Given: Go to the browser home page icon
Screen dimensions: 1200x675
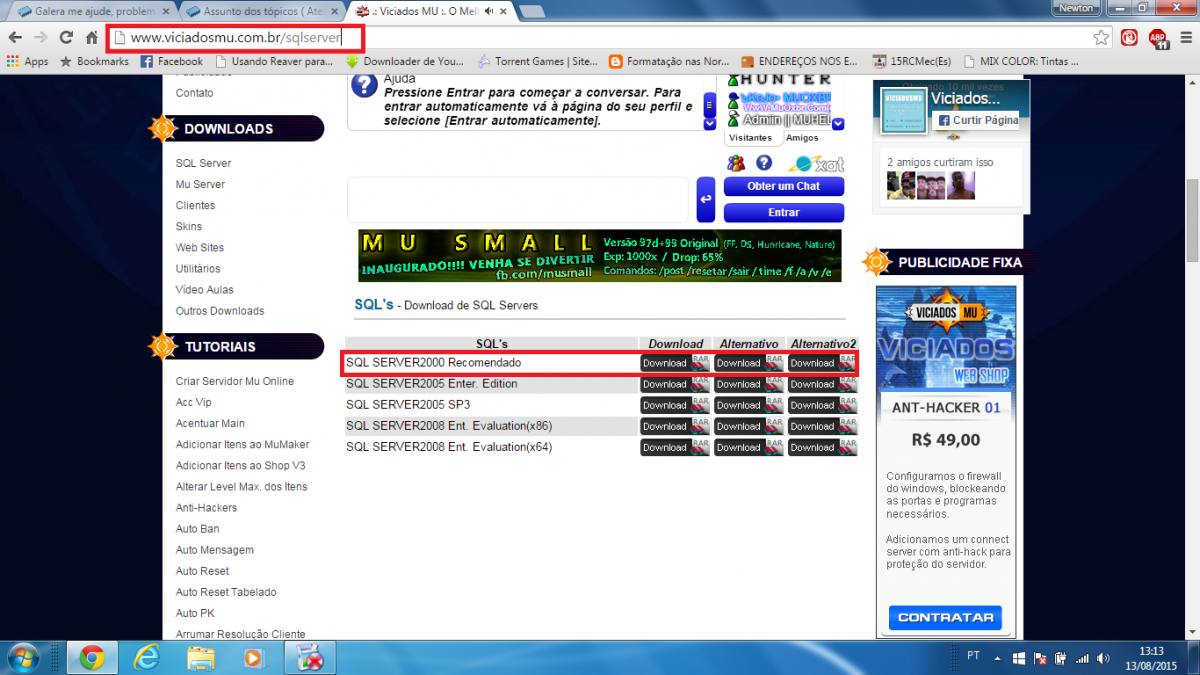Looking at the screenshot, I should pos(91,37).
